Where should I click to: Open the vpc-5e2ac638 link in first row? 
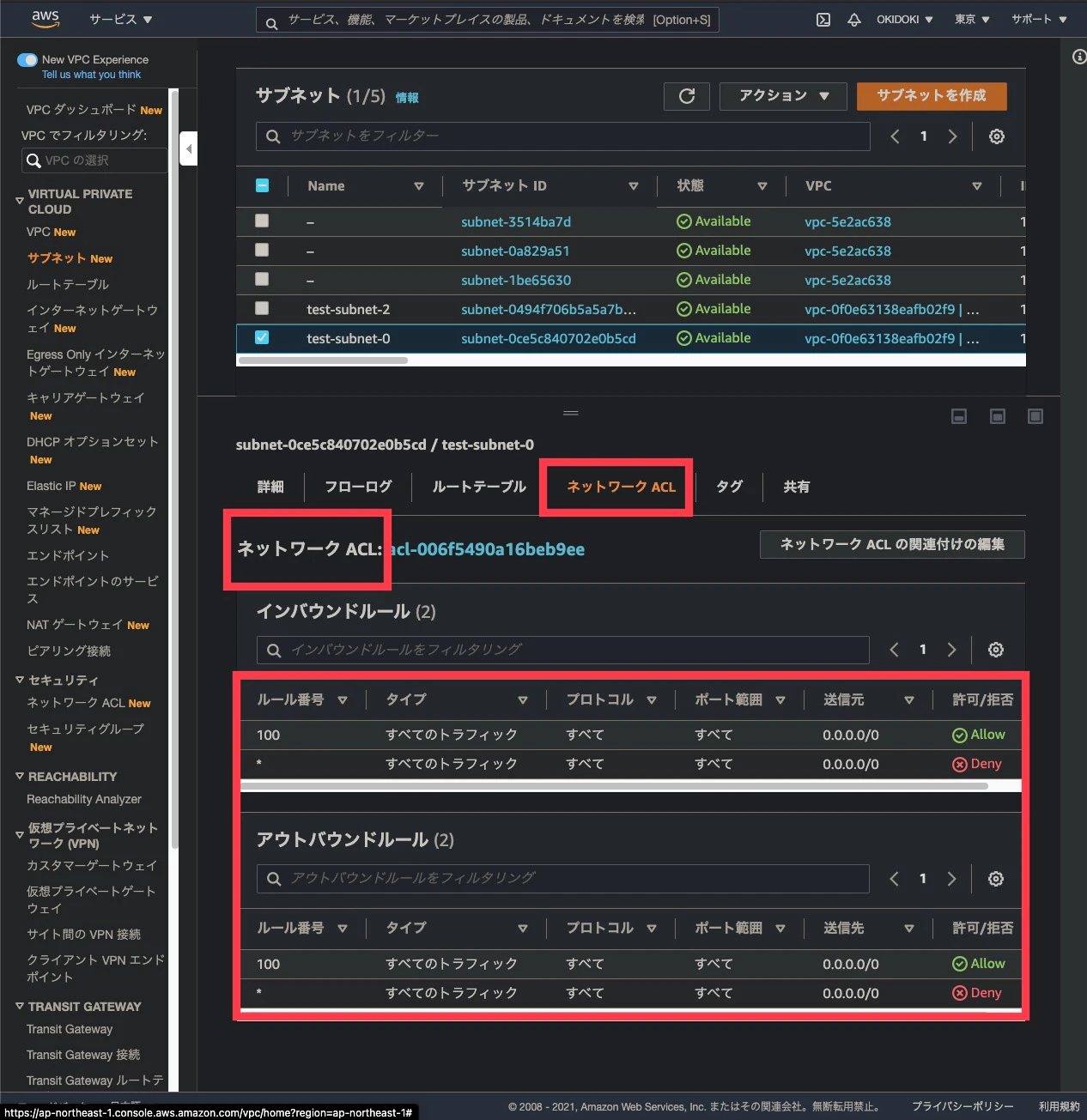click(x=847, y=221)
